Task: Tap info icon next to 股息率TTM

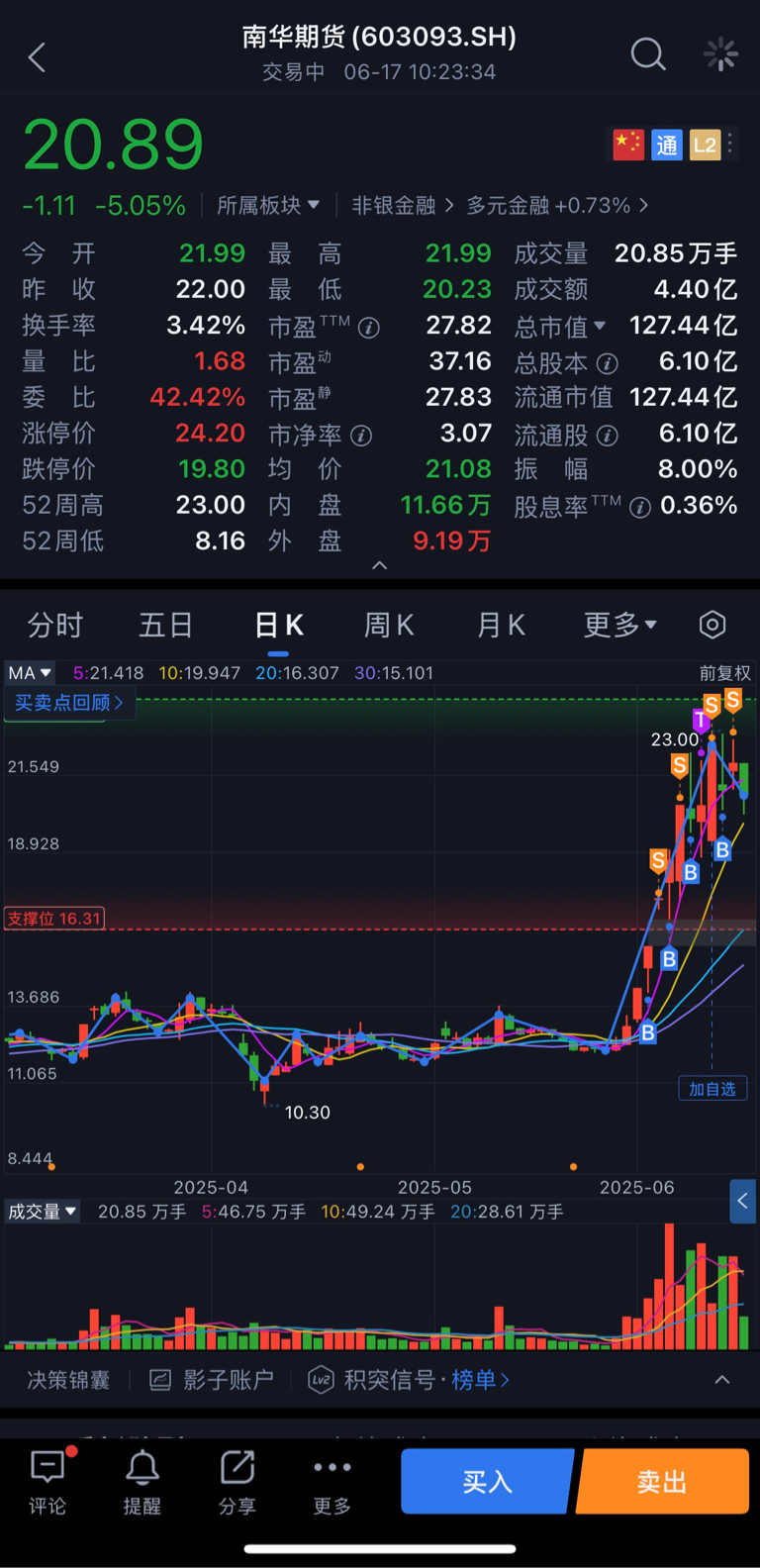Action: [x=640, y=507]
